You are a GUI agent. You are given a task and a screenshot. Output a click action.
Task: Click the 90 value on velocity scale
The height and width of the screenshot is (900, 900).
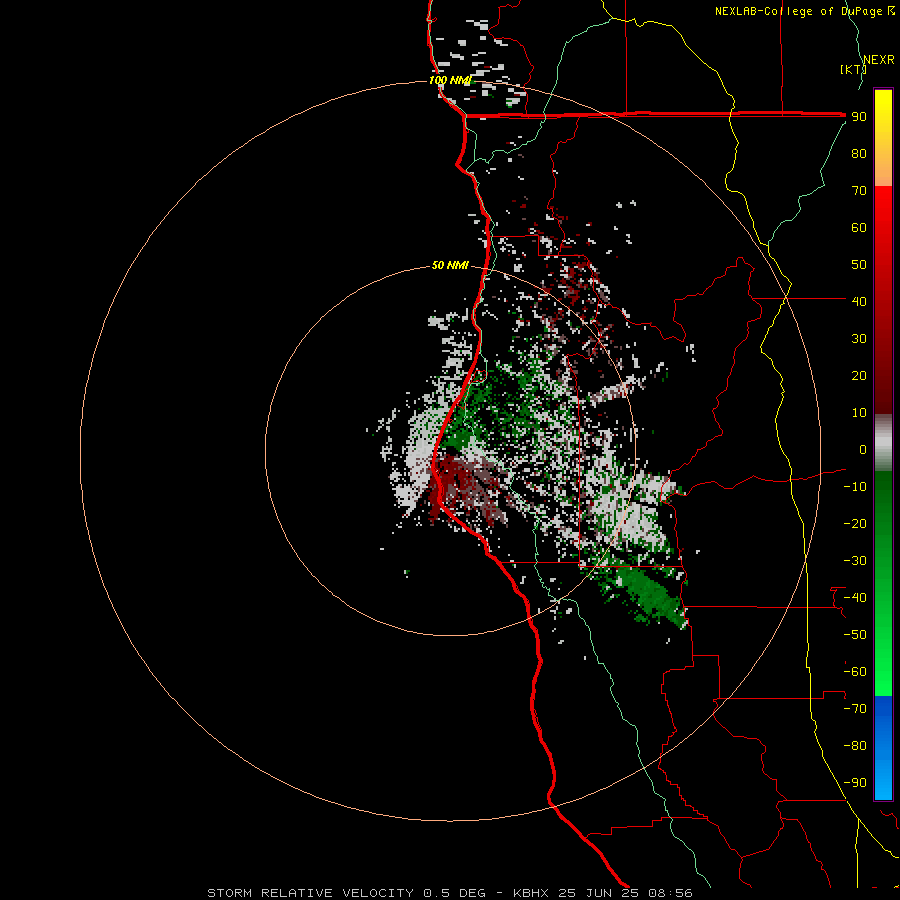pos(859,117)
